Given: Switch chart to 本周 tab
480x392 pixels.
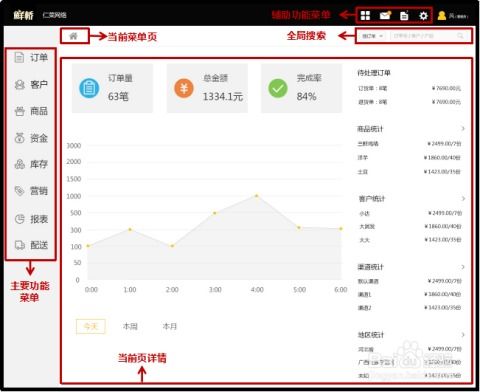Looking at the screenshot, I should click(130, 326).
